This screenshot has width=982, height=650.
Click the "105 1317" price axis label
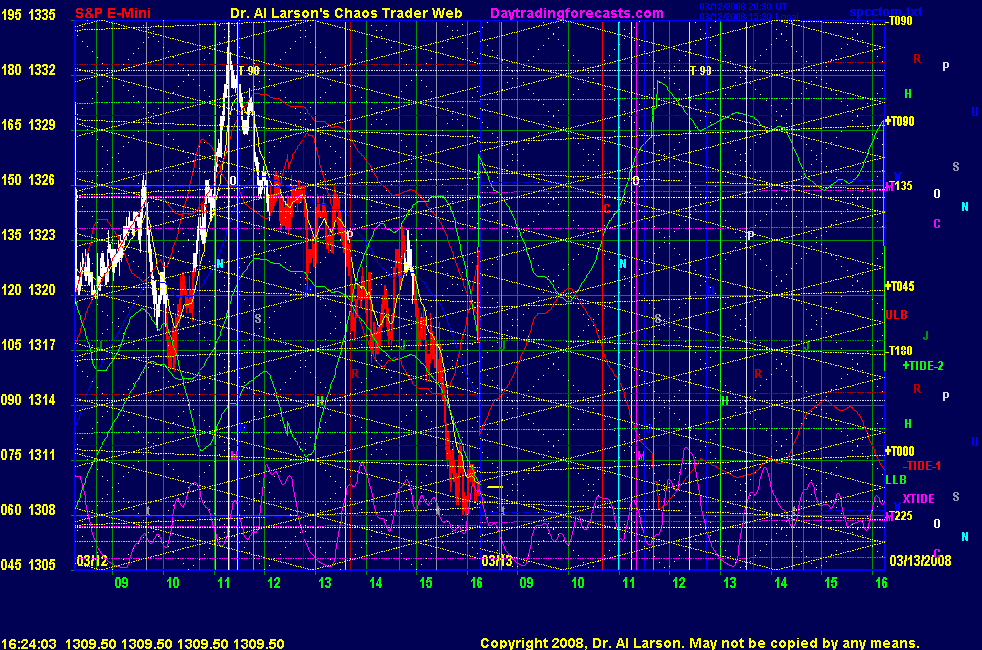pyautogui.click(x=28, y=345)
